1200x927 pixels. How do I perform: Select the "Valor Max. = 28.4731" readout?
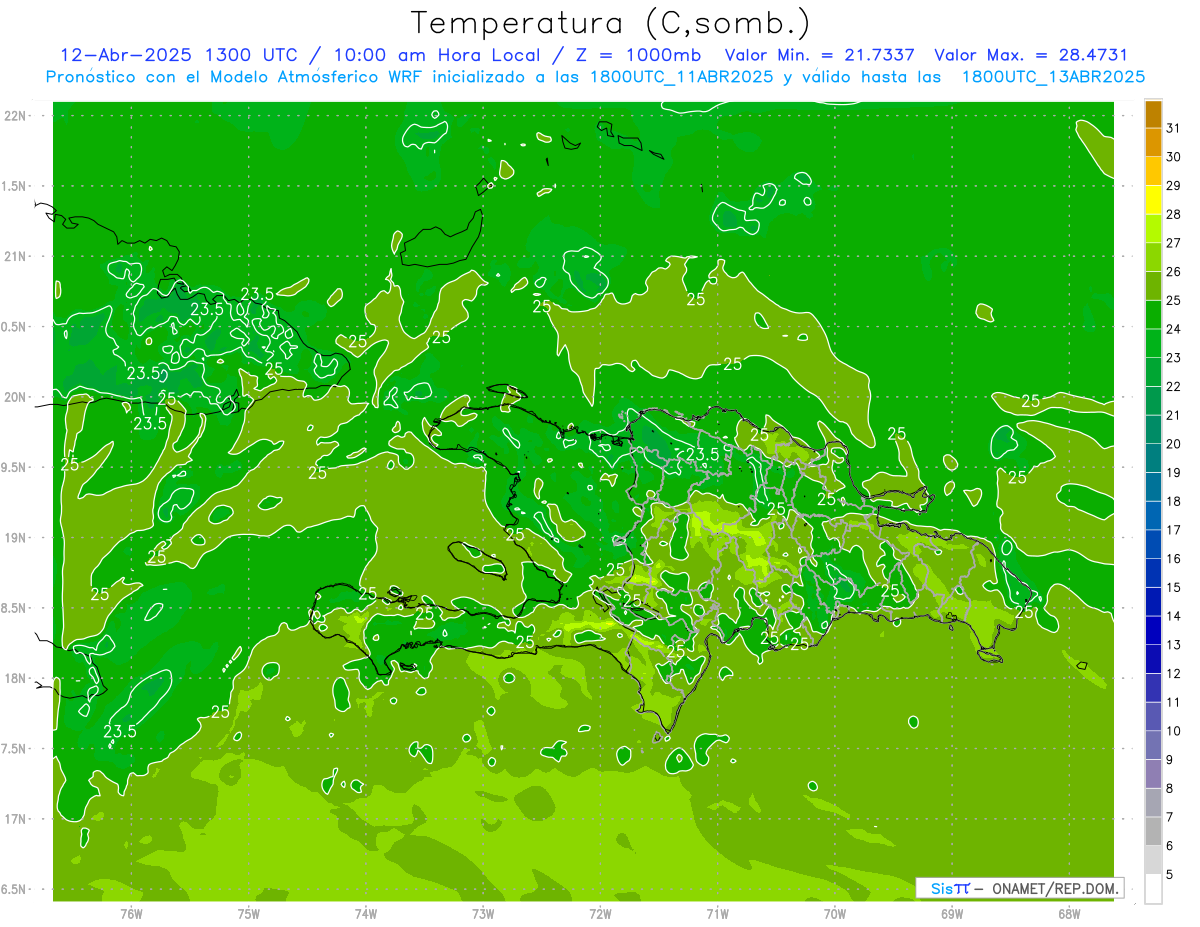[1030, 55]
